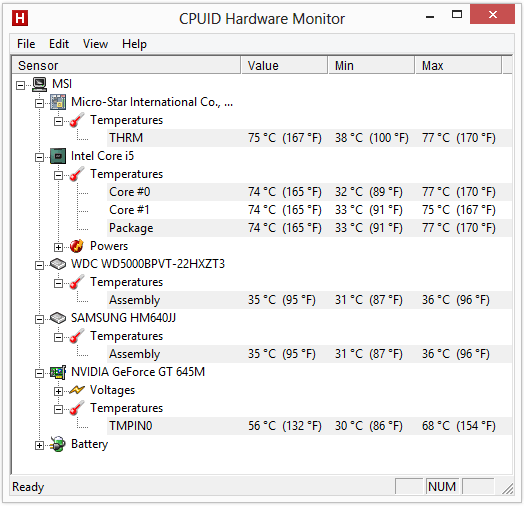Click the window resize grip corner

pyautogui.click(x=508, y=489)
